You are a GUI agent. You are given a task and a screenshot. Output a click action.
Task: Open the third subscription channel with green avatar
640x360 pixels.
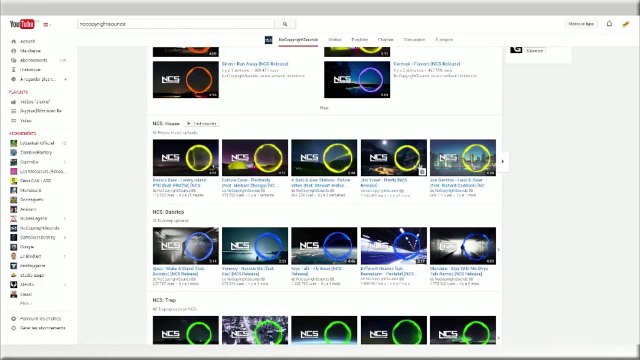tap(29, 162)
